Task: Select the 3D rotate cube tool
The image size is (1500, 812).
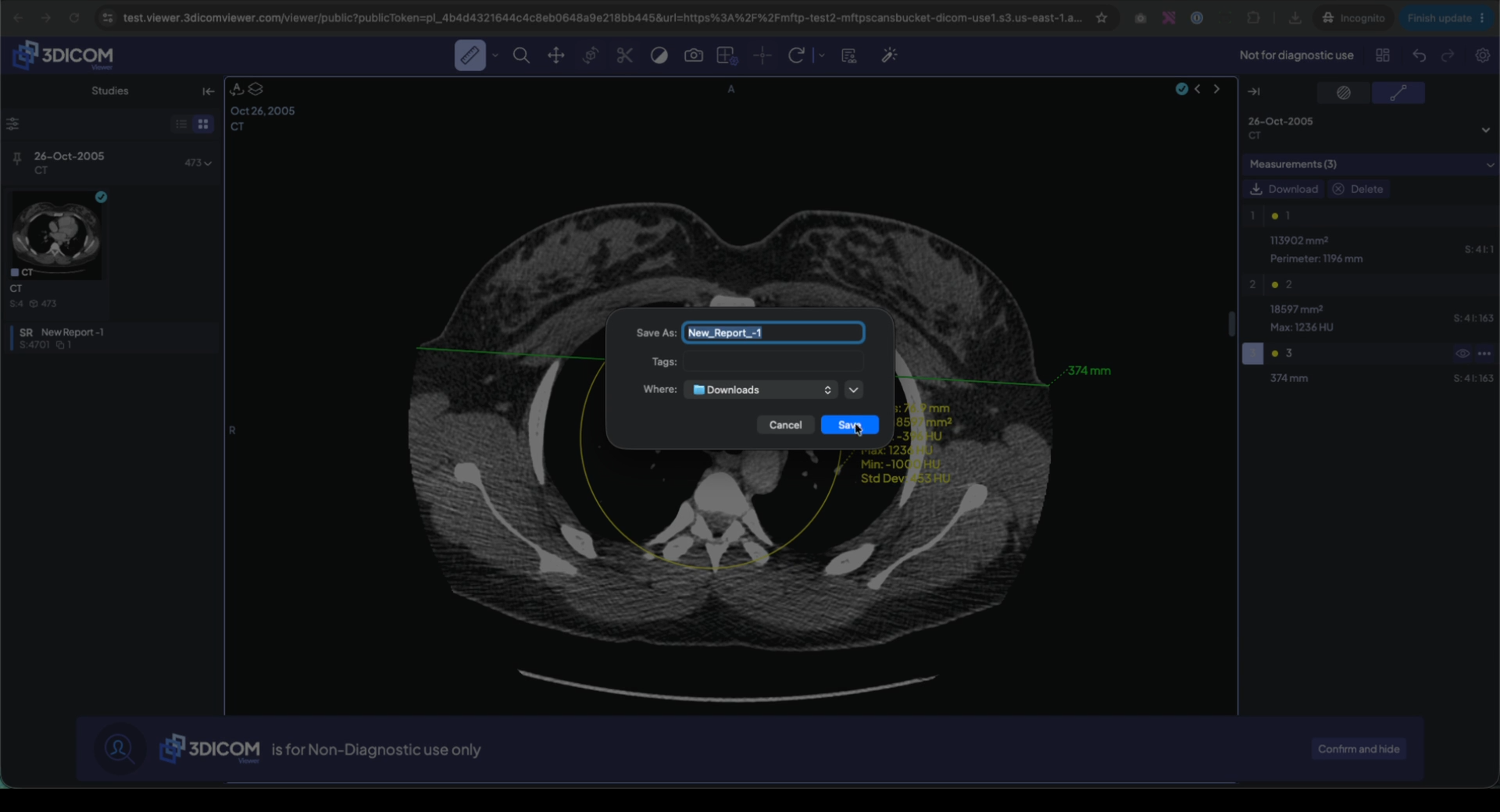Action: click(591, 55)
